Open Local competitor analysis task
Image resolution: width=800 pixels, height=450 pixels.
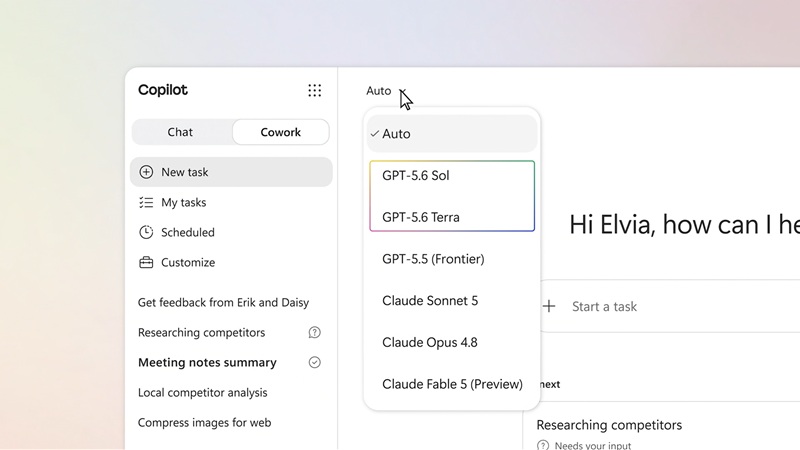tap(203, 392)
